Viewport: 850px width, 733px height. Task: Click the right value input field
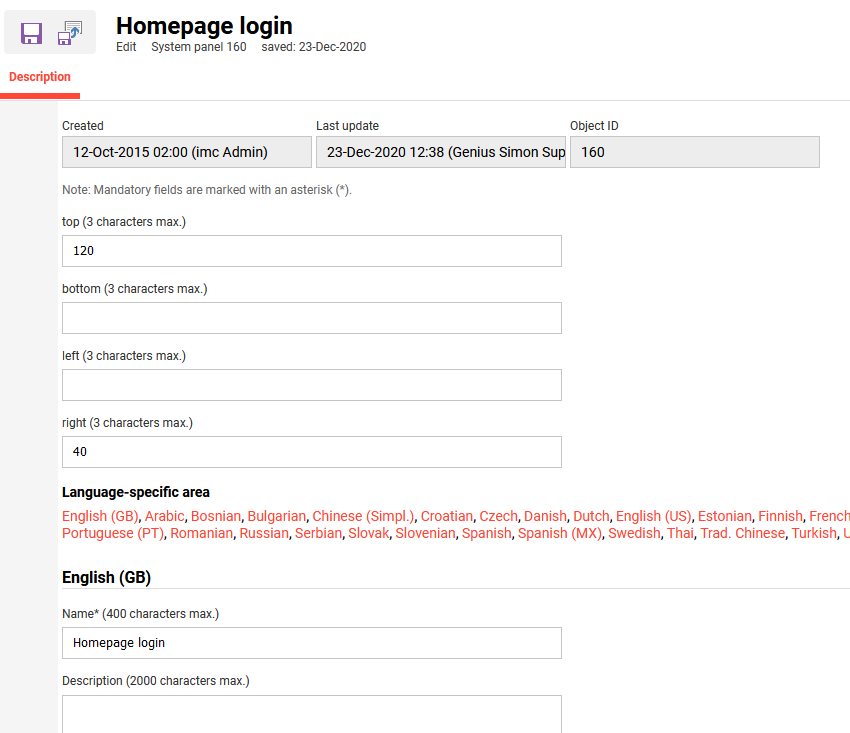coord(311,452)
